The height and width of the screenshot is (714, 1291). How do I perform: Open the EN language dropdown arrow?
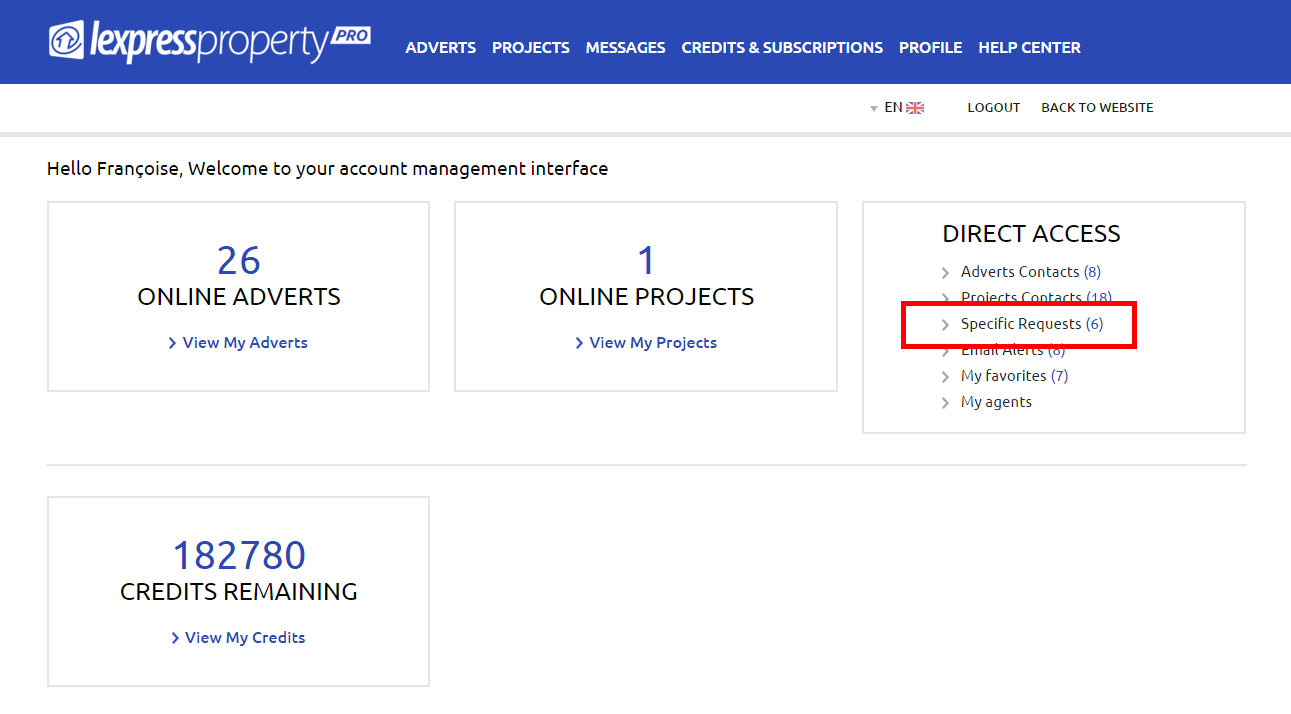(874, 108)
